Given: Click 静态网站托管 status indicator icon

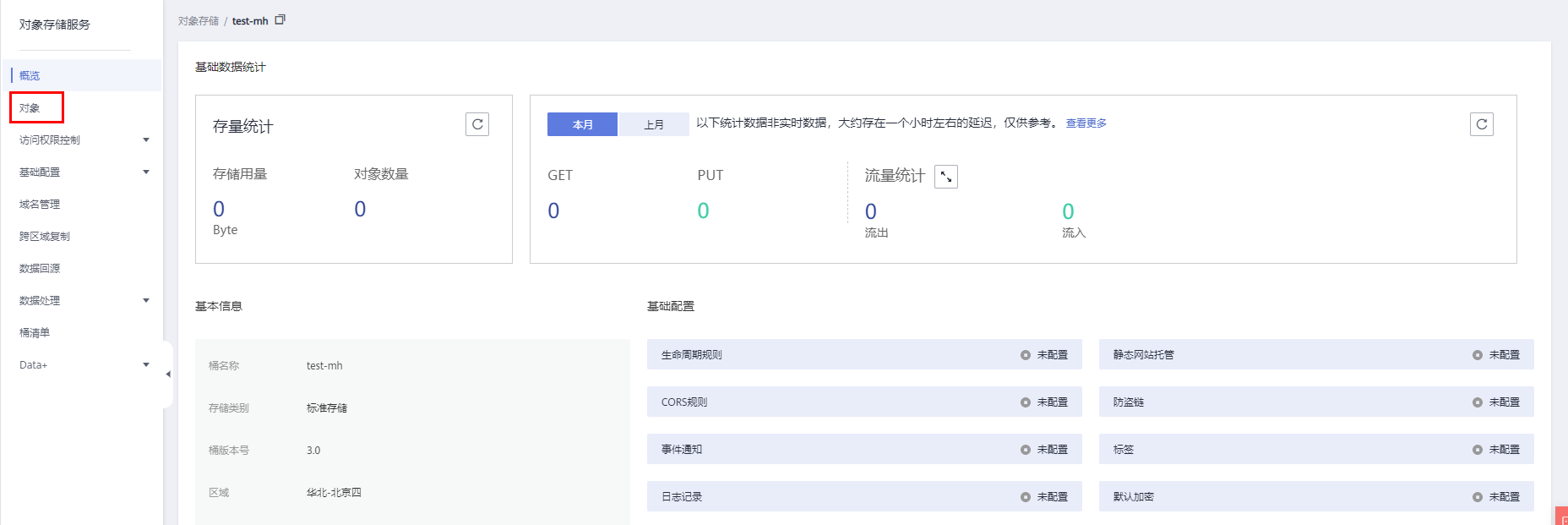Looking at the screenshot, I should point(1477,355).
